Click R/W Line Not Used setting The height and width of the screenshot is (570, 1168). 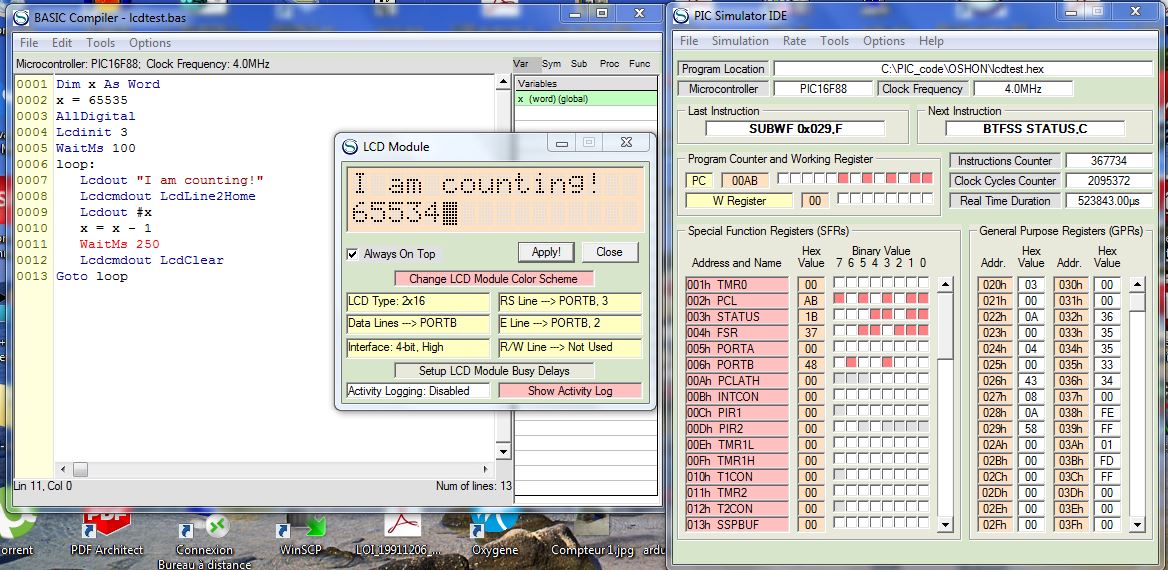point(570,348)
